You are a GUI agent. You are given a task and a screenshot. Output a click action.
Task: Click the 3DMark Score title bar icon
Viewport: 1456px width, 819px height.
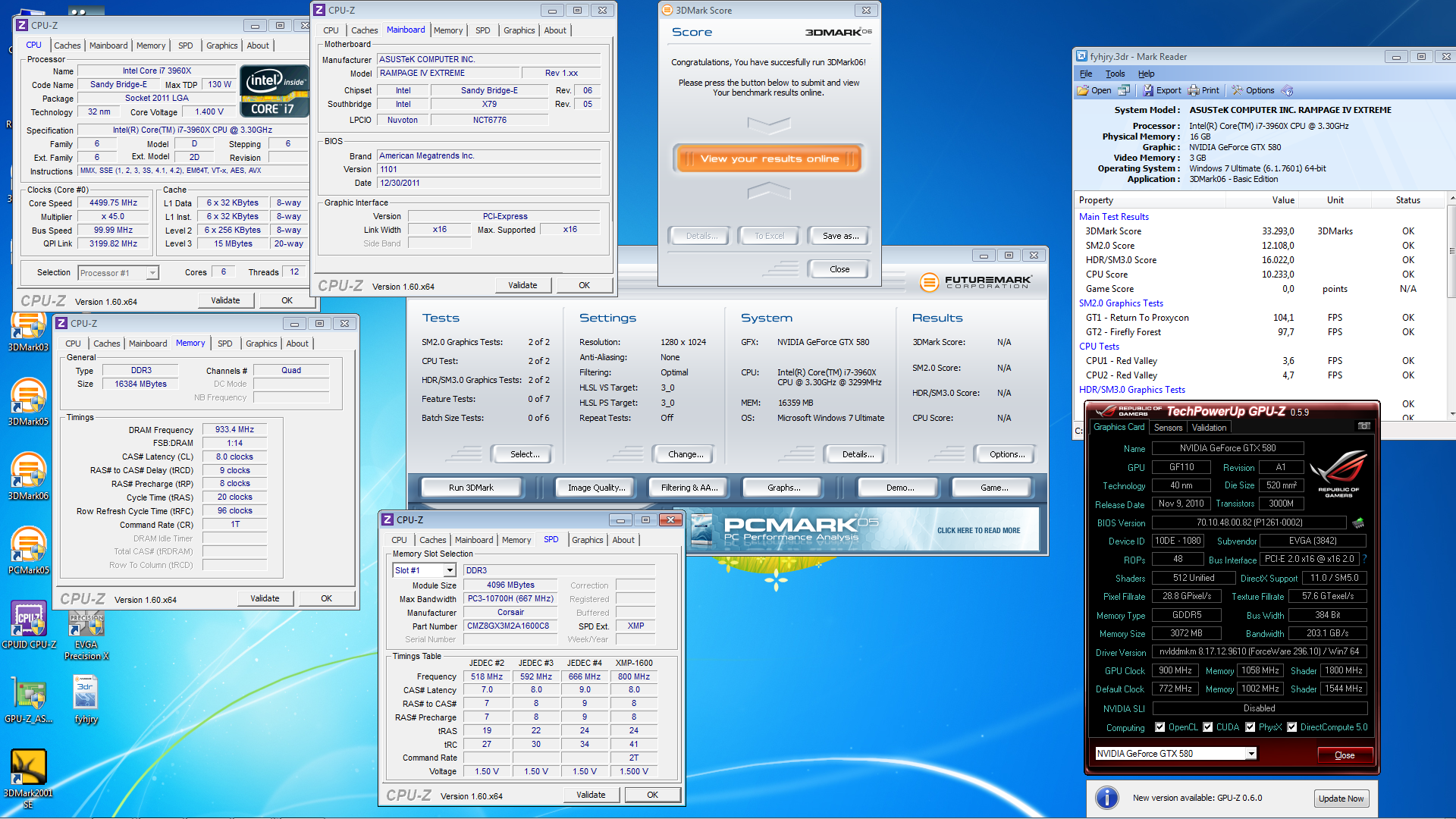[x=667, y=10]
